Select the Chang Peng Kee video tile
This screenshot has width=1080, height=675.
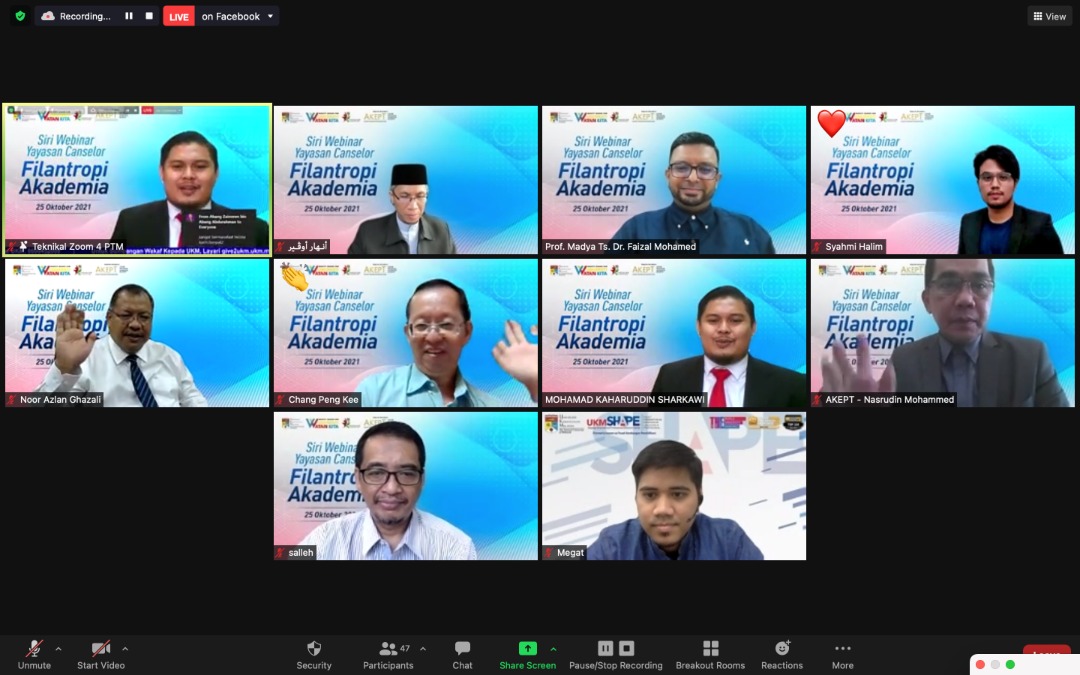406,333
